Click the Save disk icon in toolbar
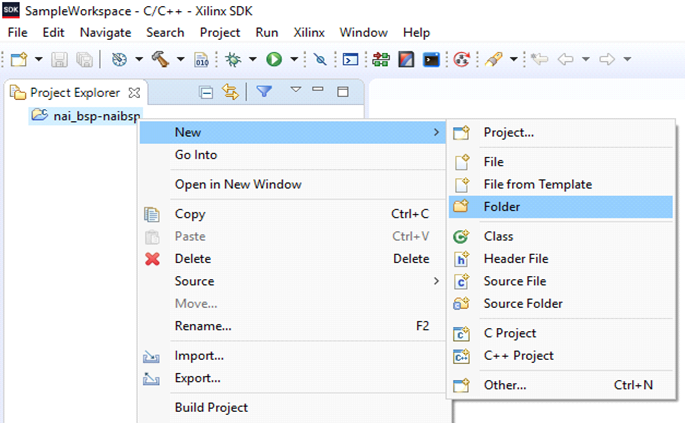The height and width of the screenshot is (423, 685). coord(61,59)
